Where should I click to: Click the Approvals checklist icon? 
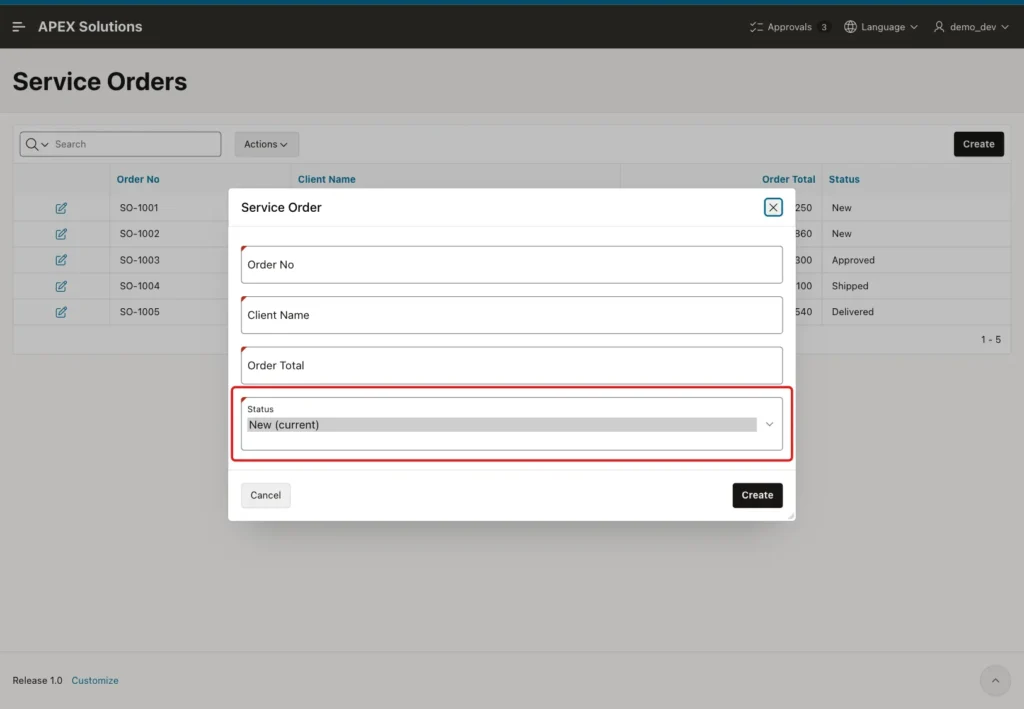756,27
